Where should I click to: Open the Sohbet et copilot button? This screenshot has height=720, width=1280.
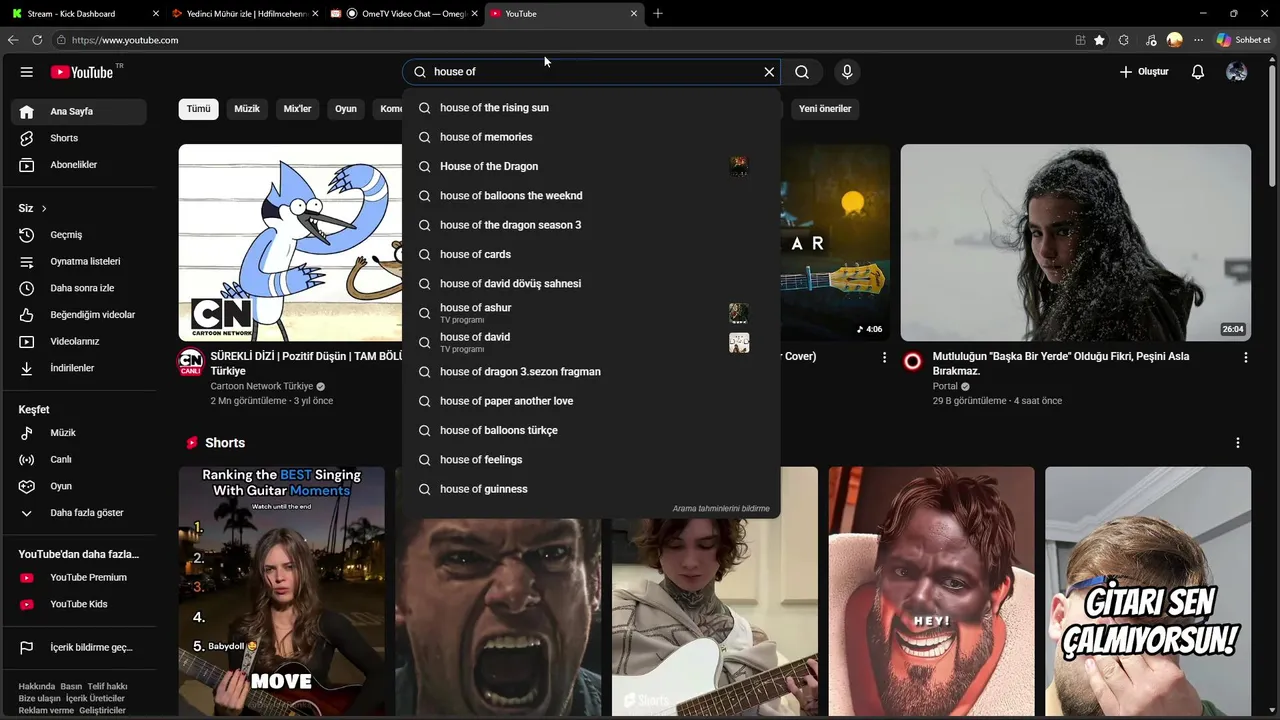1243,40
